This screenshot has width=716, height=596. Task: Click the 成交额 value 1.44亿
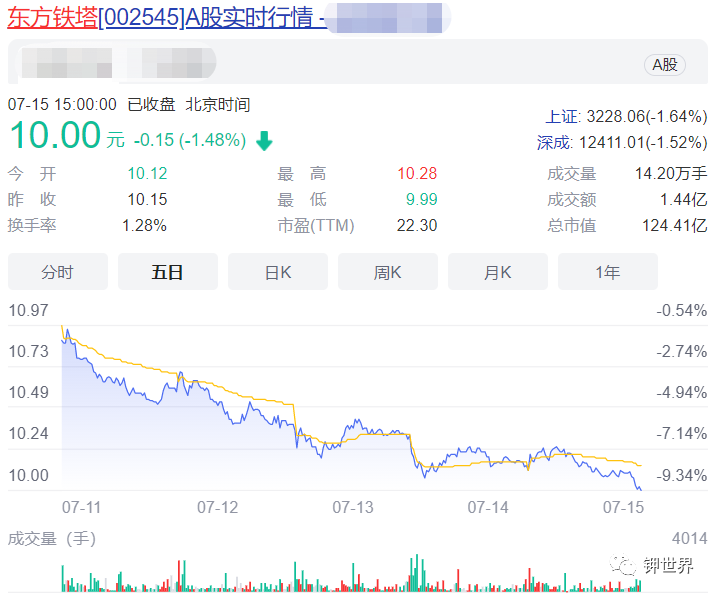coord(684,200)
